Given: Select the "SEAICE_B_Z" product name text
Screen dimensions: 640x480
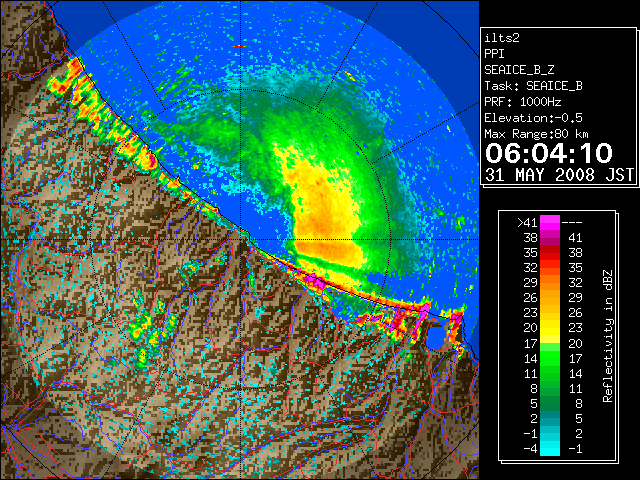Looking at the screenshot, I should pyautogui.click(x=519, y=70).
